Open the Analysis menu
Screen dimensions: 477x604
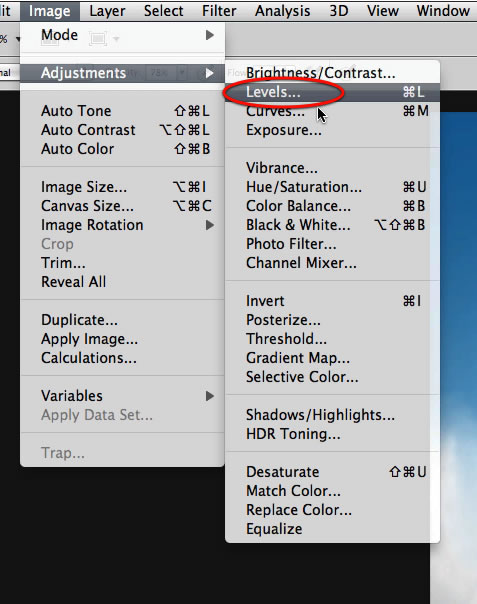[282, 11]
